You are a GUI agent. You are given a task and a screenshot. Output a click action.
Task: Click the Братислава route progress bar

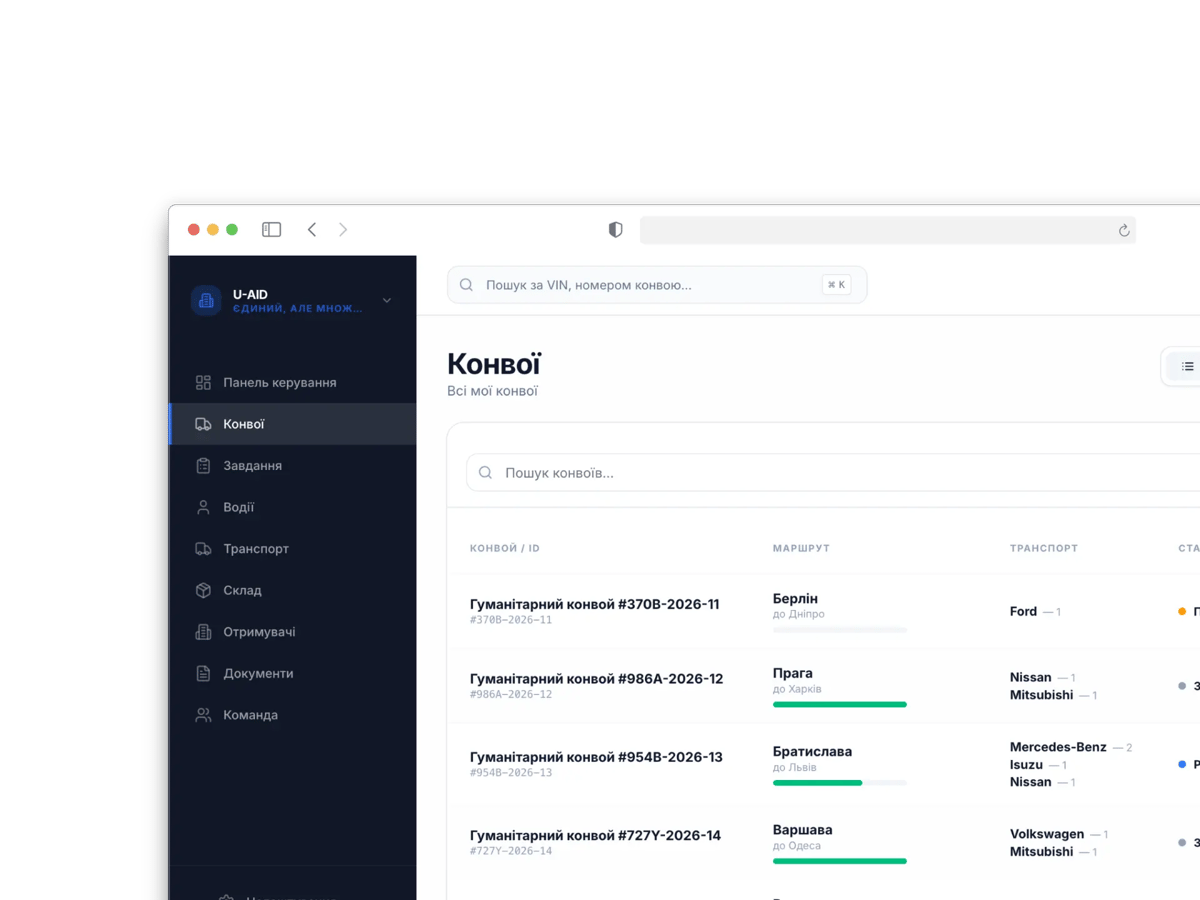[840, 783]
